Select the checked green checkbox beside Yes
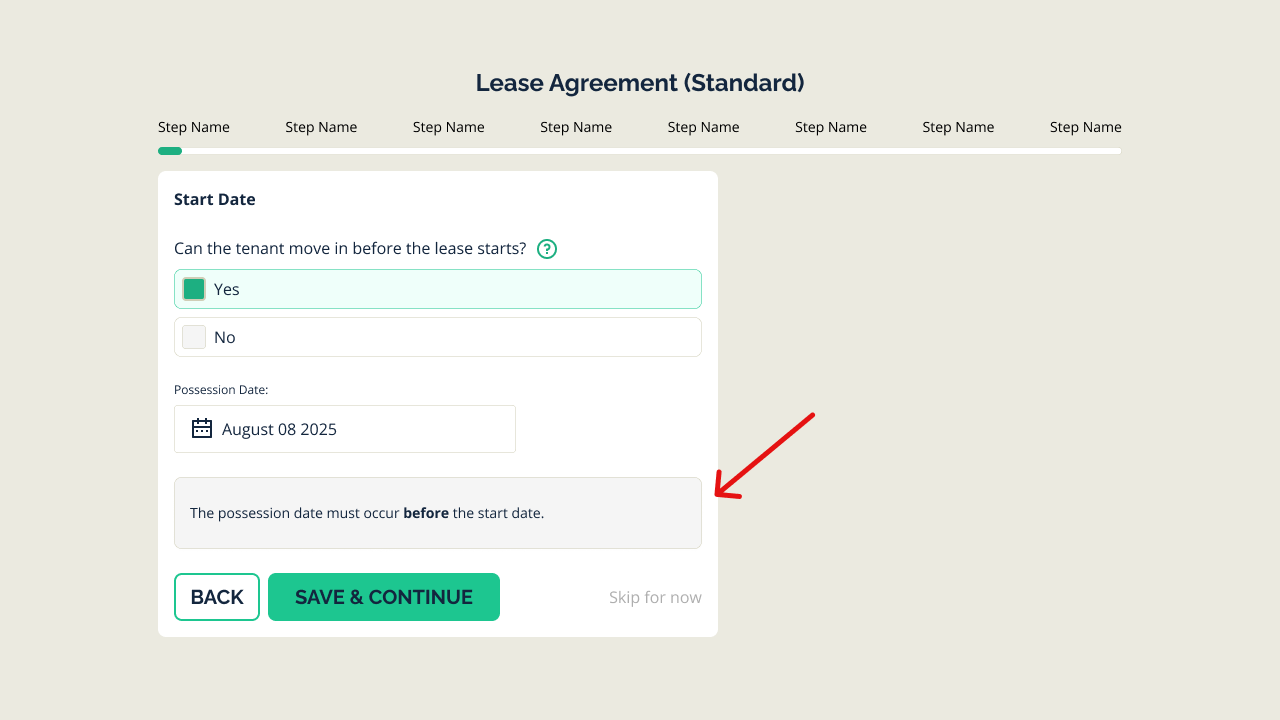1280x720 pixels. point(193,288)
